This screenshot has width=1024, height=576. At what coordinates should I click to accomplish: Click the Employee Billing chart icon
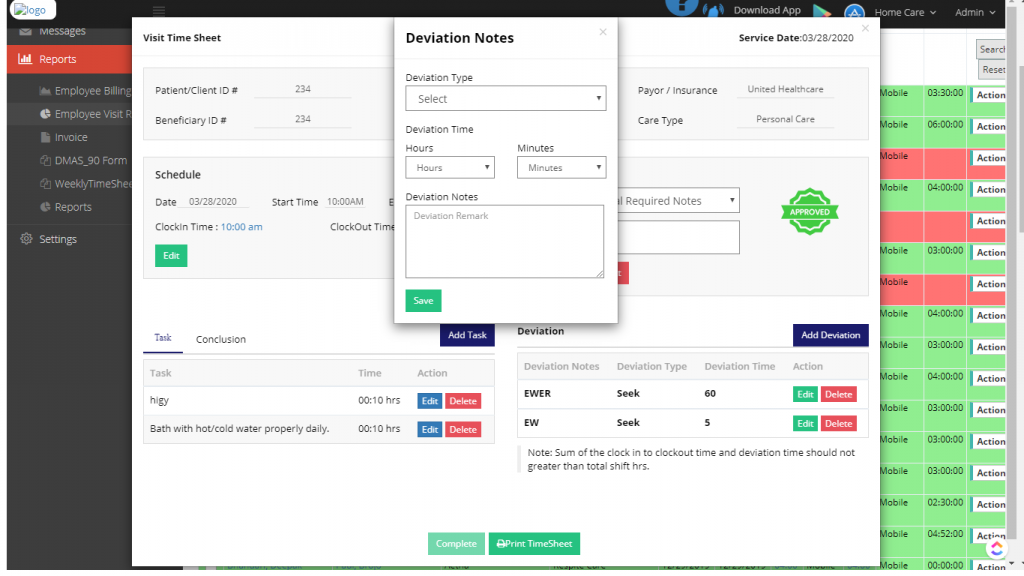click(x=45, y=91)
